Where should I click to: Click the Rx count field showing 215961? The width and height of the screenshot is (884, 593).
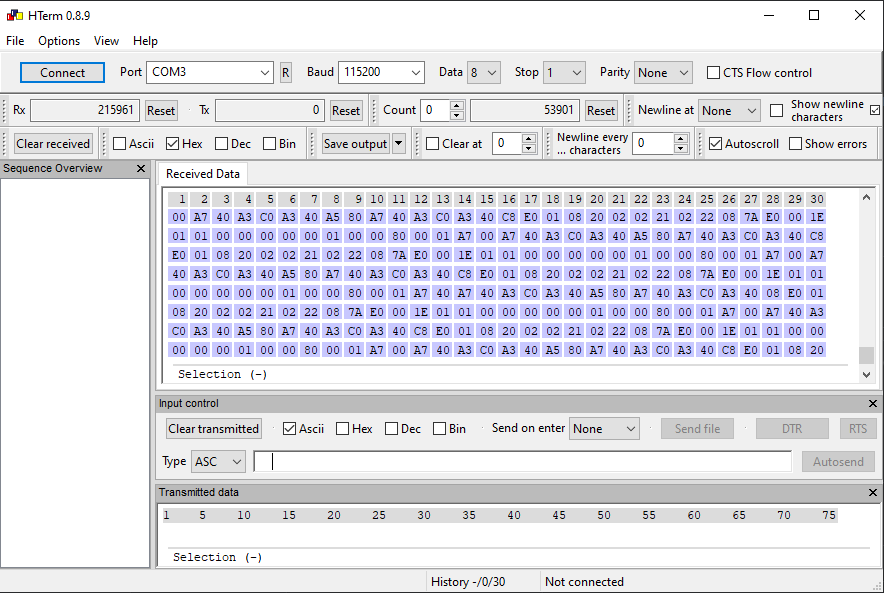[x=85, y=110]
